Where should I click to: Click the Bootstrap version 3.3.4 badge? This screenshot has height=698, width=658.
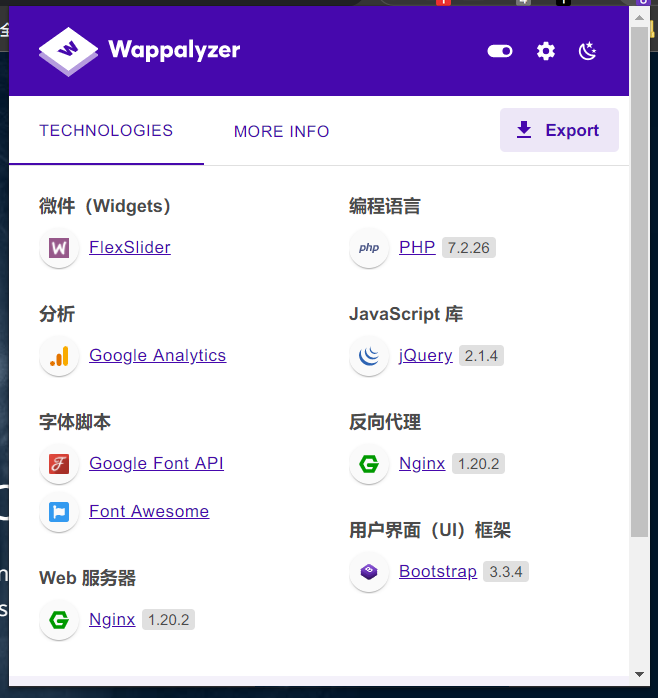(x=506, y=572)
